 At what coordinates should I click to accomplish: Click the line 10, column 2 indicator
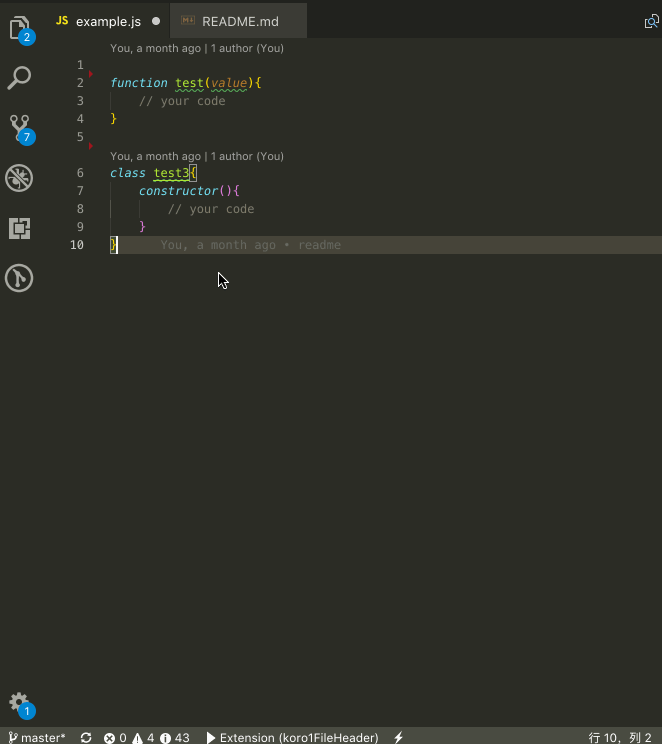[620, 737]
